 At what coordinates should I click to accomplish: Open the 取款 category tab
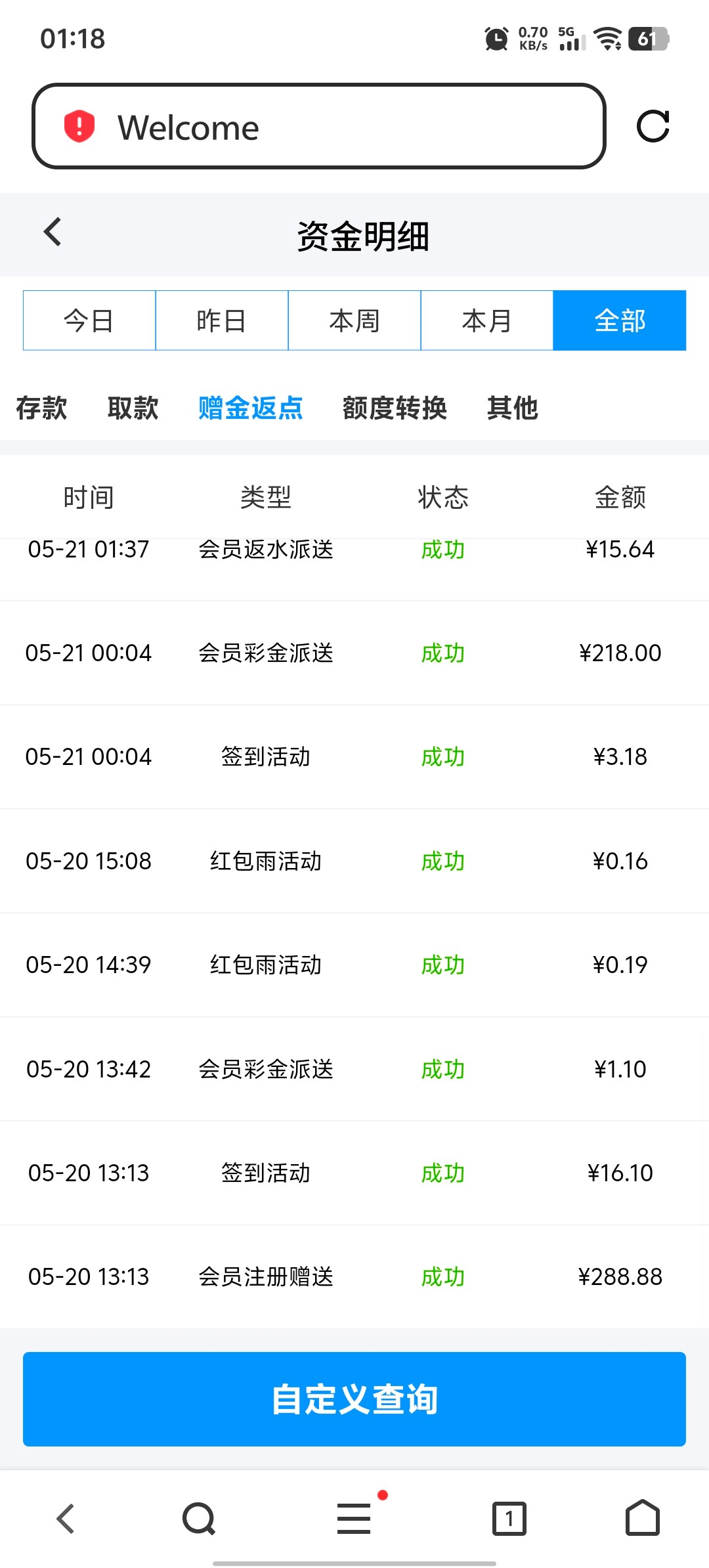pos(133,408)
